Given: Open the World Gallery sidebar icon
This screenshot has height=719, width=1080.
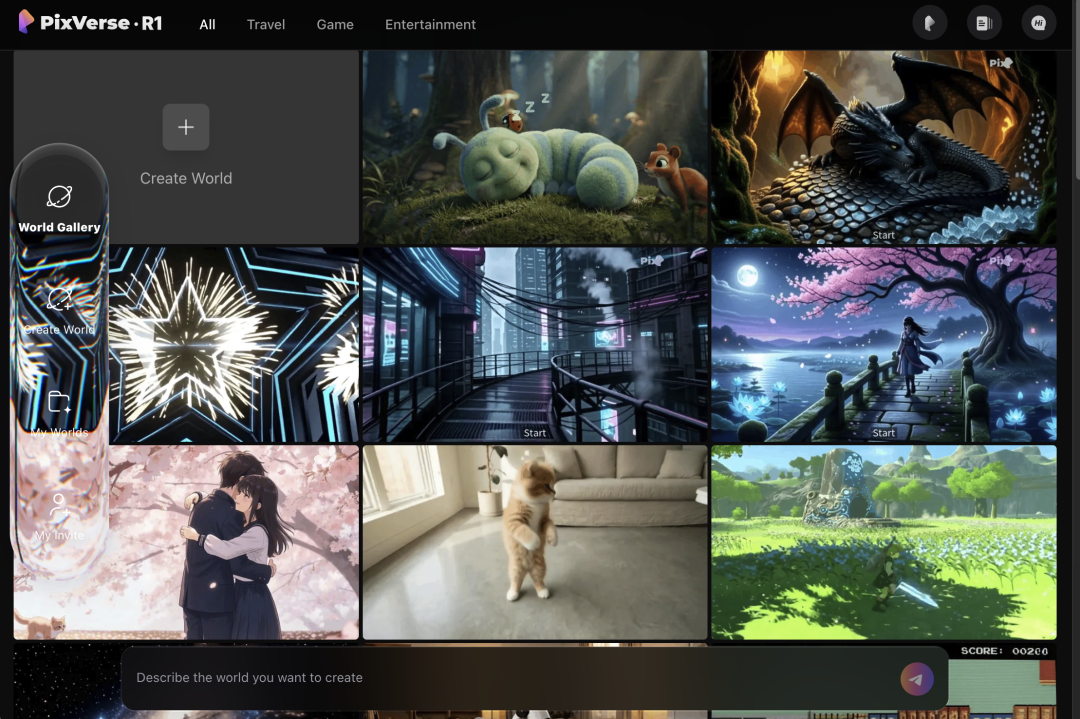Looking at the screenshot, I should tap(59, 196).
